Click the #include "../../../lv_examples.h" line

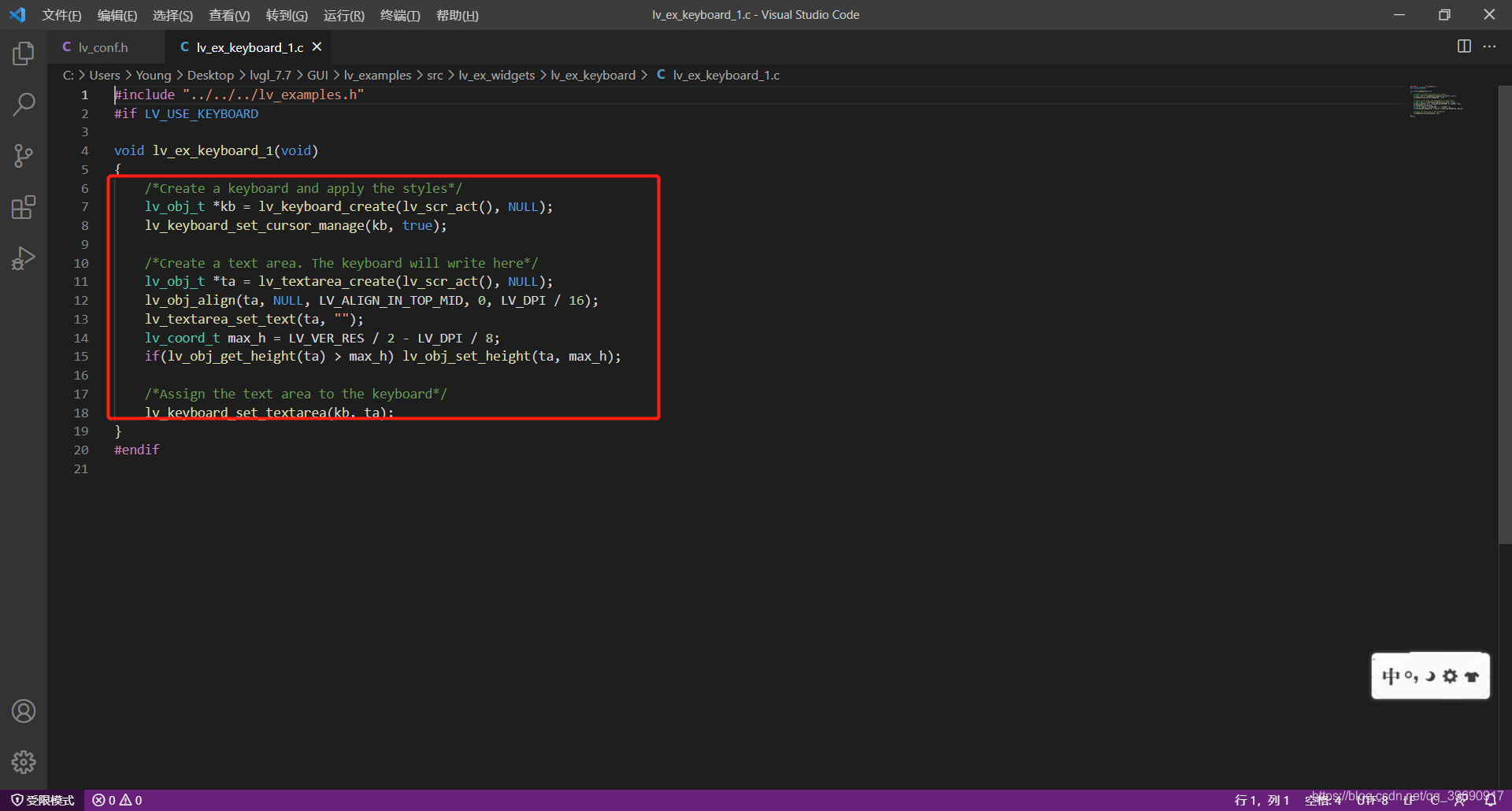[x=239, y=94]
